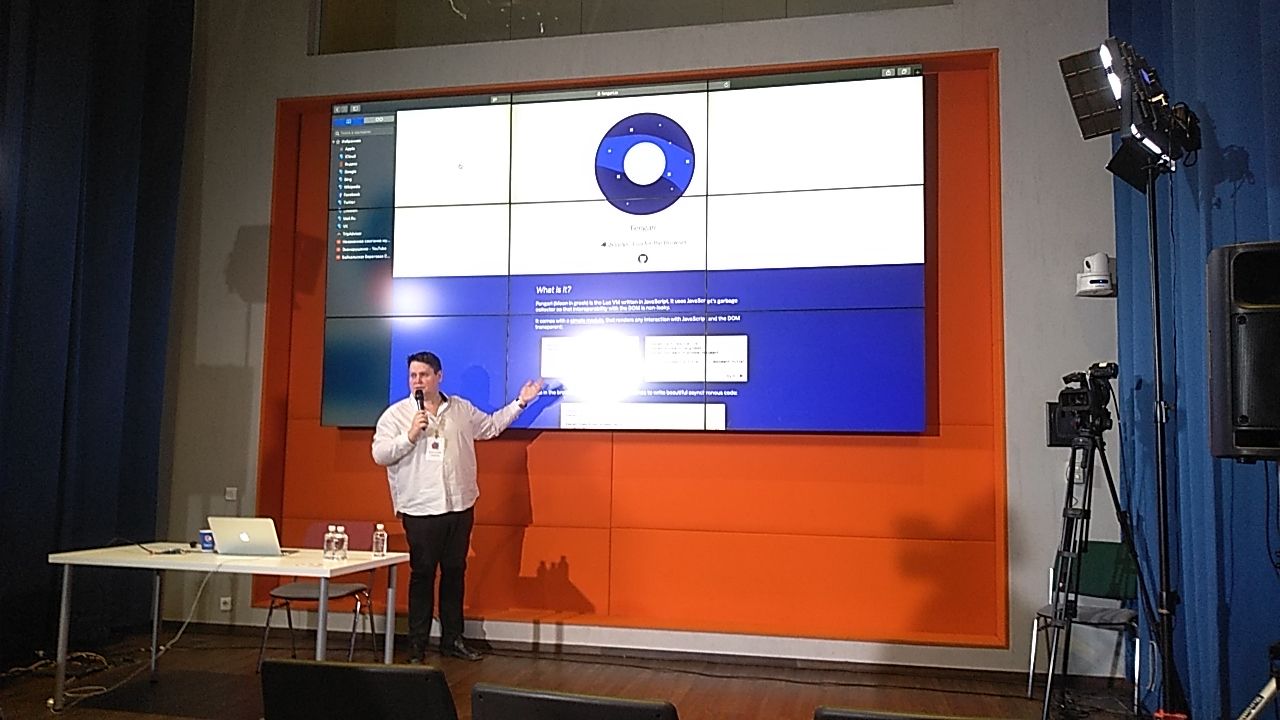The height and width of the screenshot is (720, 1280).
Task: Click the sidebar bookmarks search field
Action: pos(364,133)
